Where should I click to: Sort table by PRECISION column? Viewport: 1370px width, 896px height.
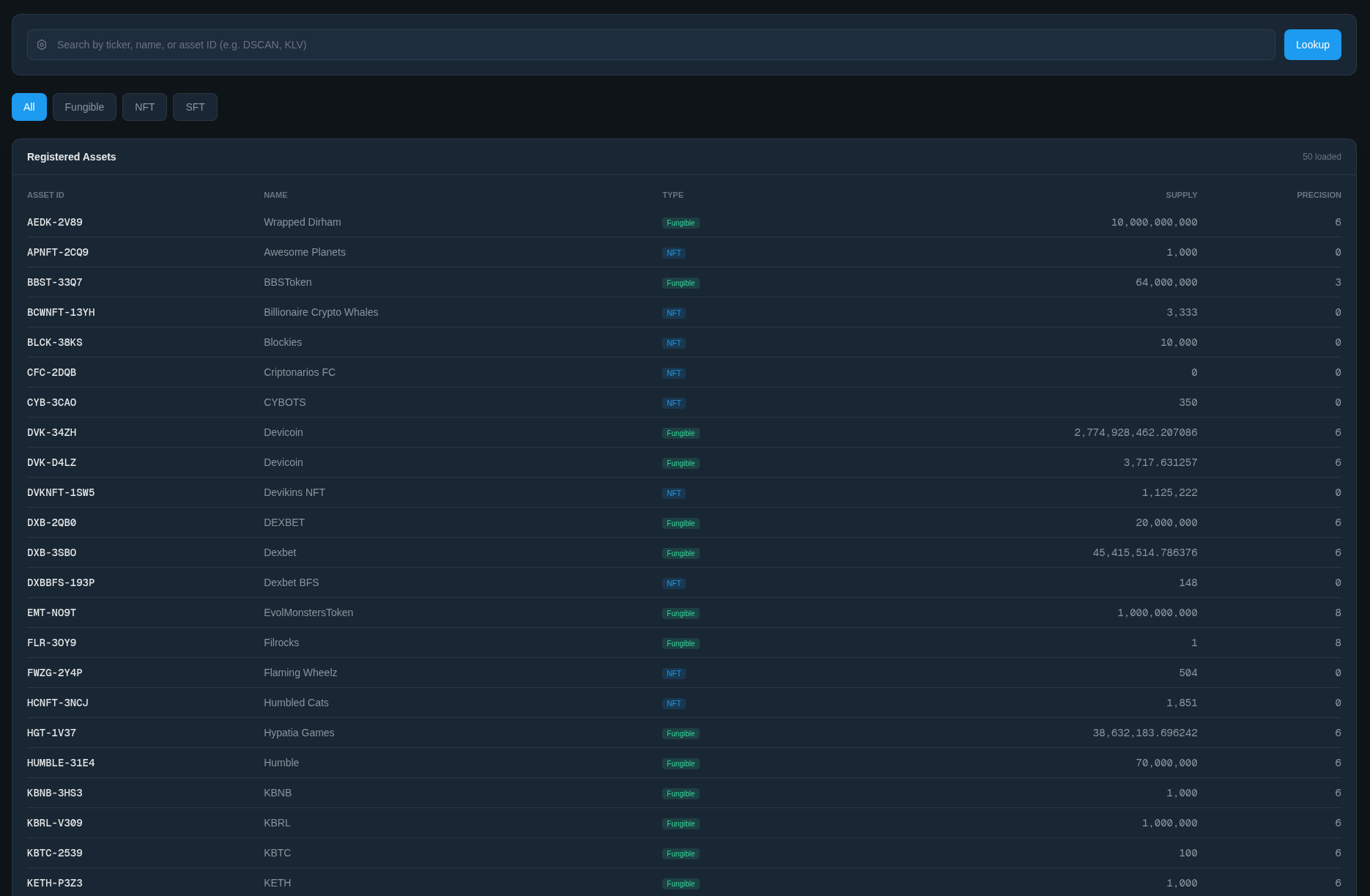tap(1319, 195)
